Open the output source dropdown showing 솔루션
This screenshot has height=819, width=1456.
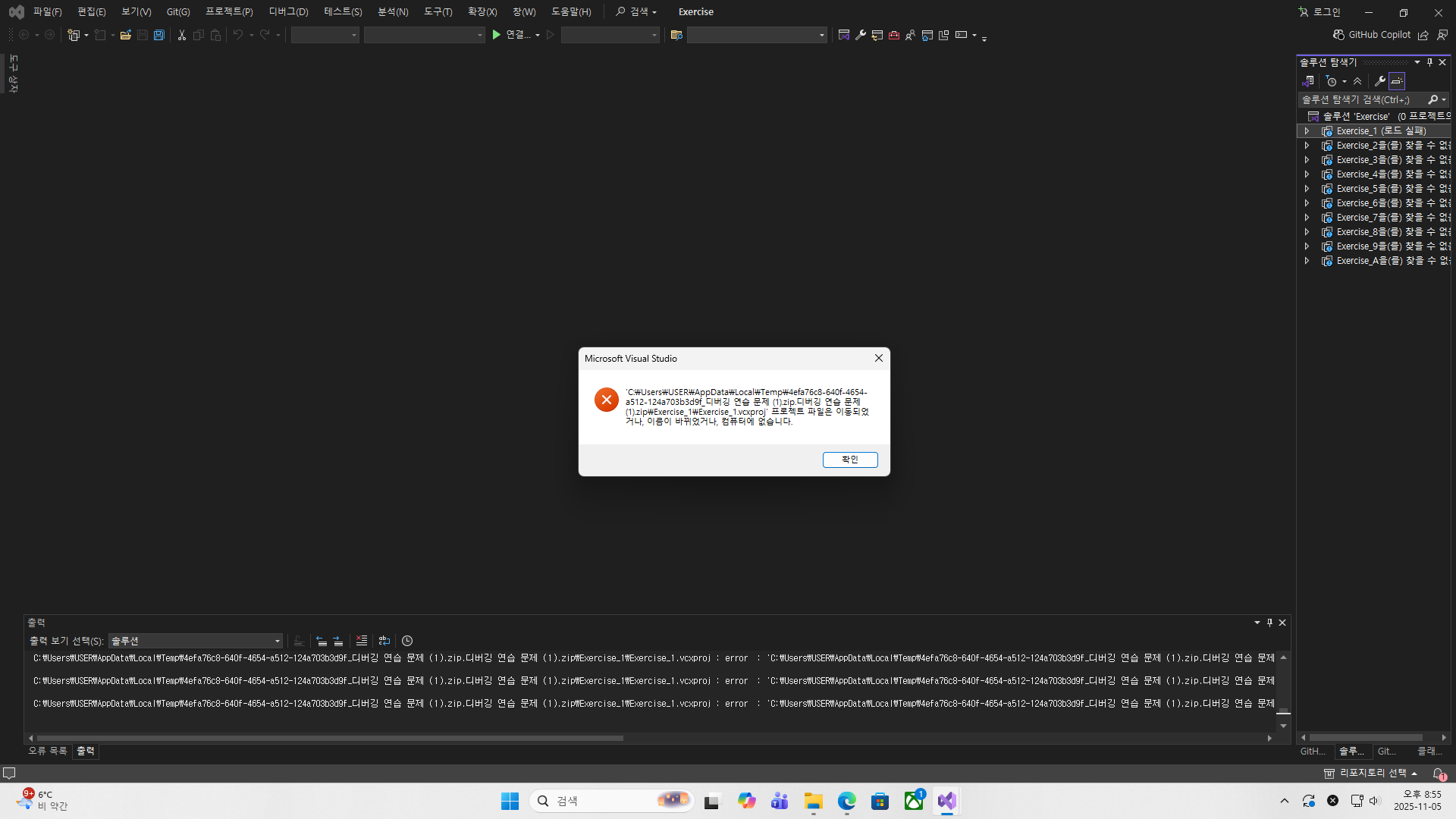(196, 641)
